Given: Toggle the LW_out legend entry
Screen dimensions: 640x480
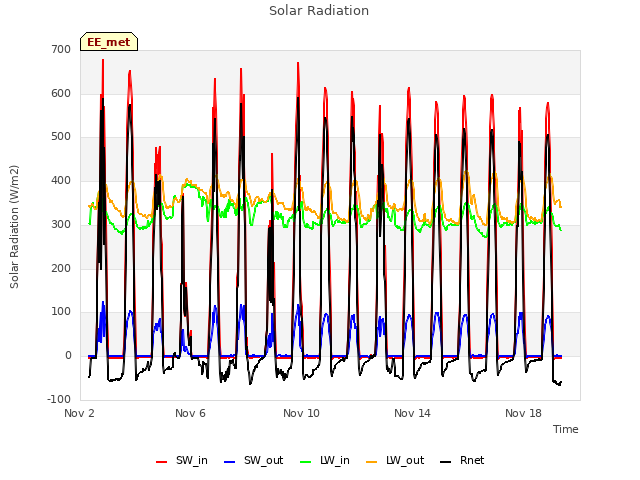Looking at the screenshot, I should point(395,460).
